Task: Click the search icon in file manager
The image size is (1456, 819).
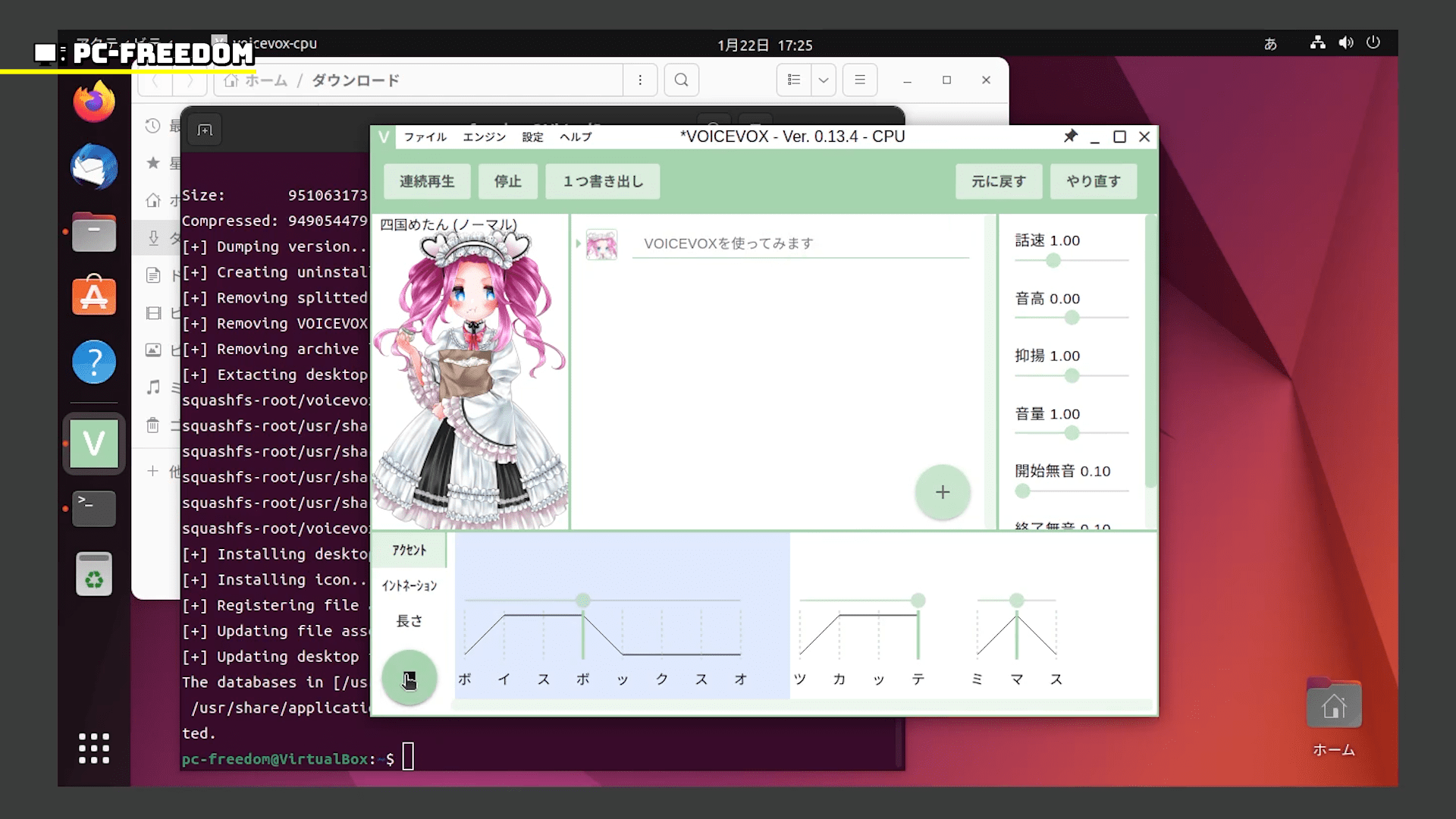Action: (681, 80)
